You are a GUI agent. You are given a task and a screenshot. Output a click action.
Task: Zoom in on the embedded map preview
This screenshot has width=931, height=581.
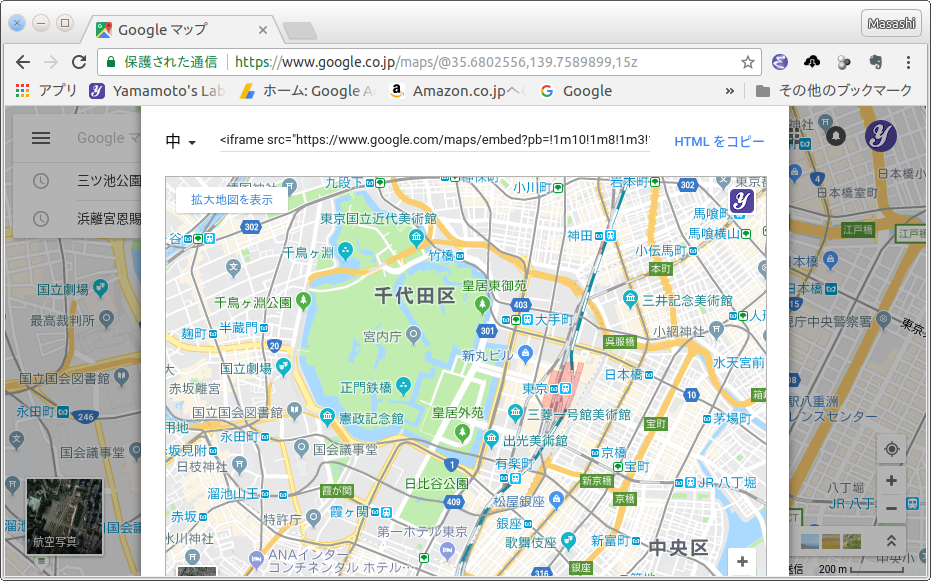pyautogui.click(x=742, y=561)
